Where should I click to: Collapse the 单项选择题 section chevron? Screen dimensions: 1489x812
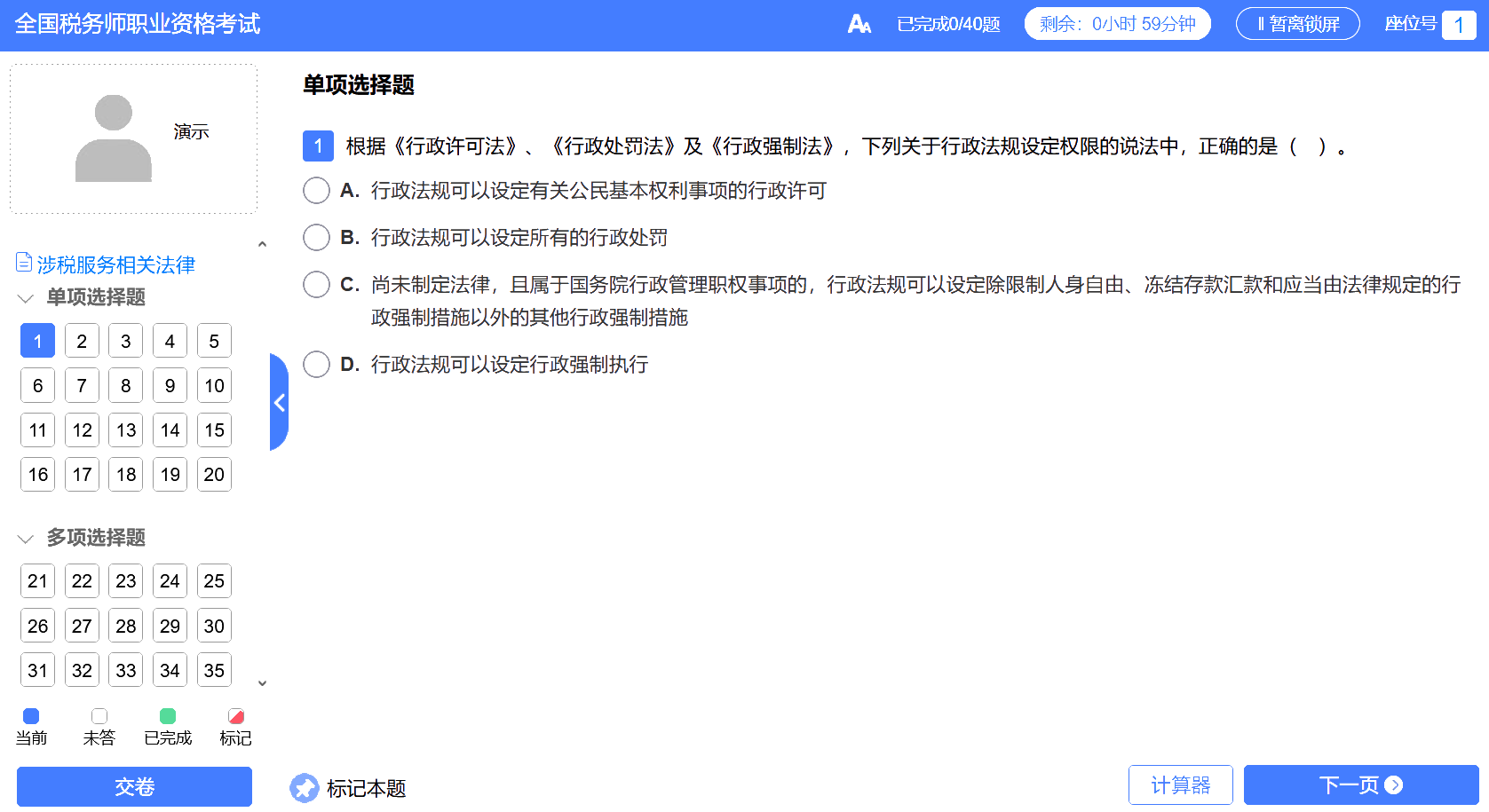tap(26, 298)
